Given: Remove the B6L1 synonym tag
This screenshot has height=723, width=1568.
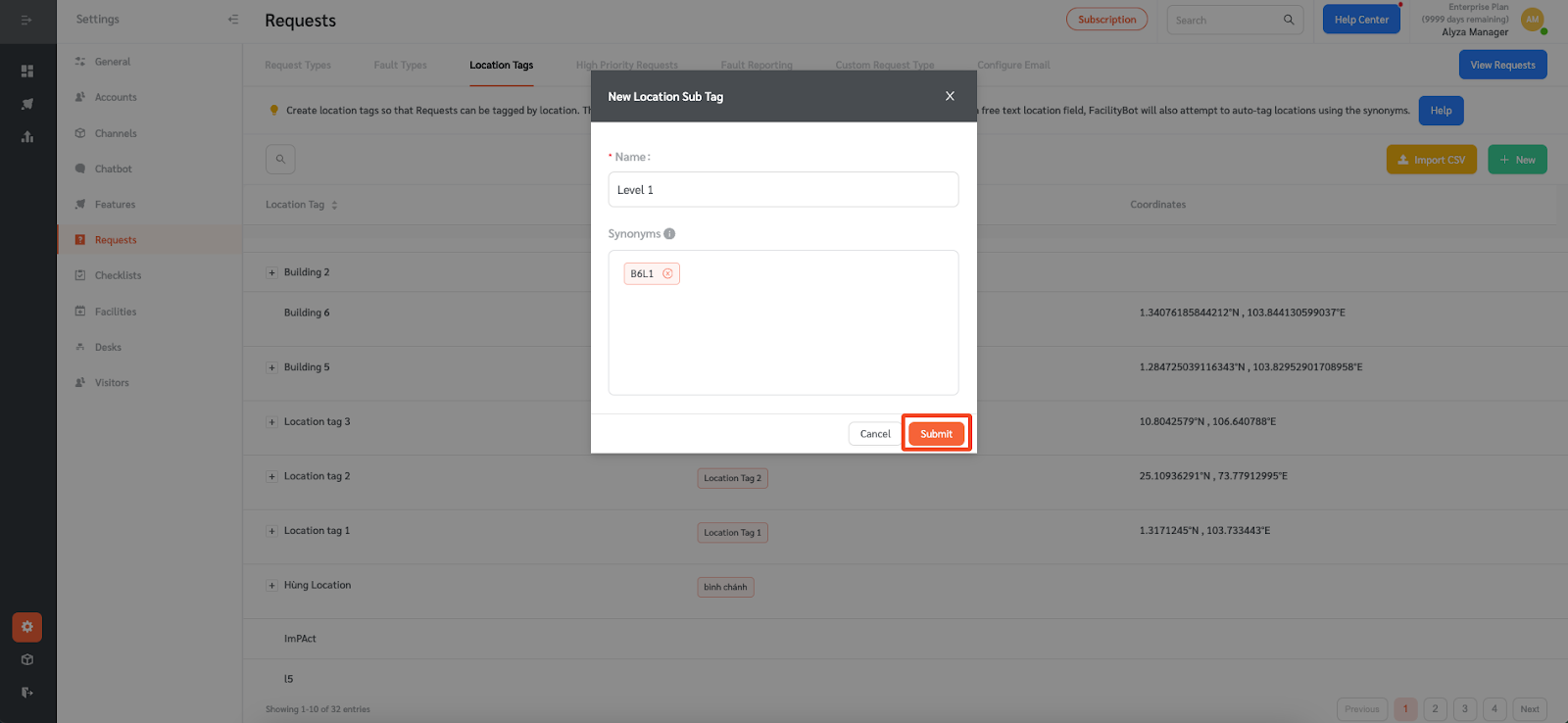Looking at the screenshot, I should click(x=667, y=273).
